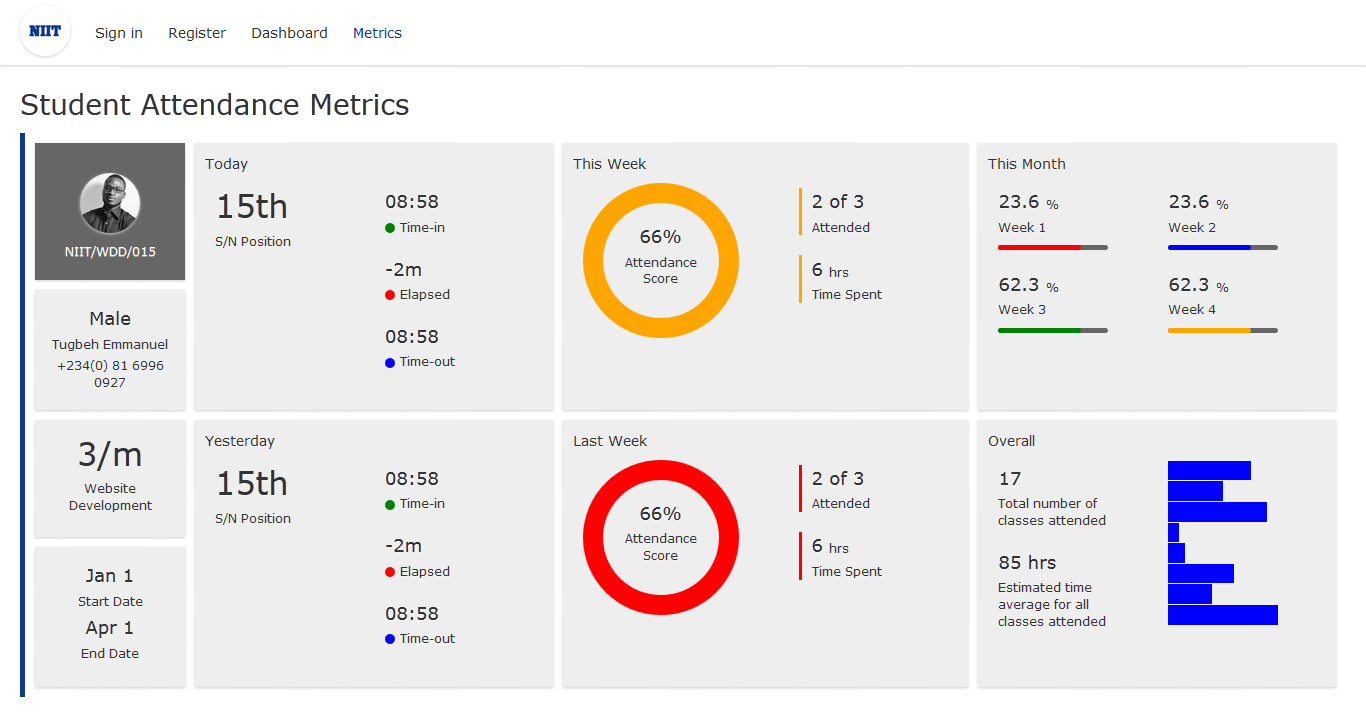1366x722 pixels.
Task: Click the 17 total classes attended value
Action: point(1010,479)
